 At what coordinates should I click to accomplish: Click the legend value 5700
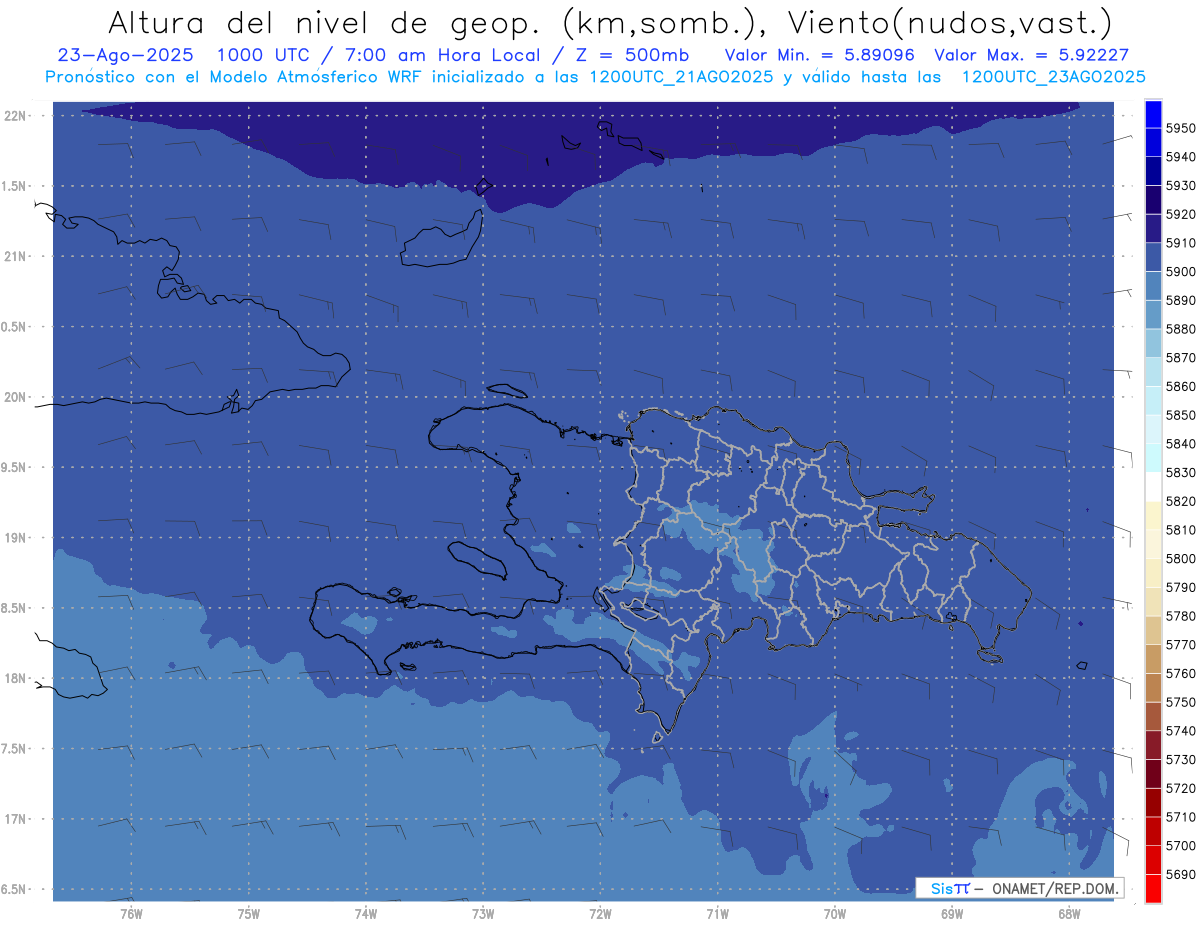[x=1180, y=846]
